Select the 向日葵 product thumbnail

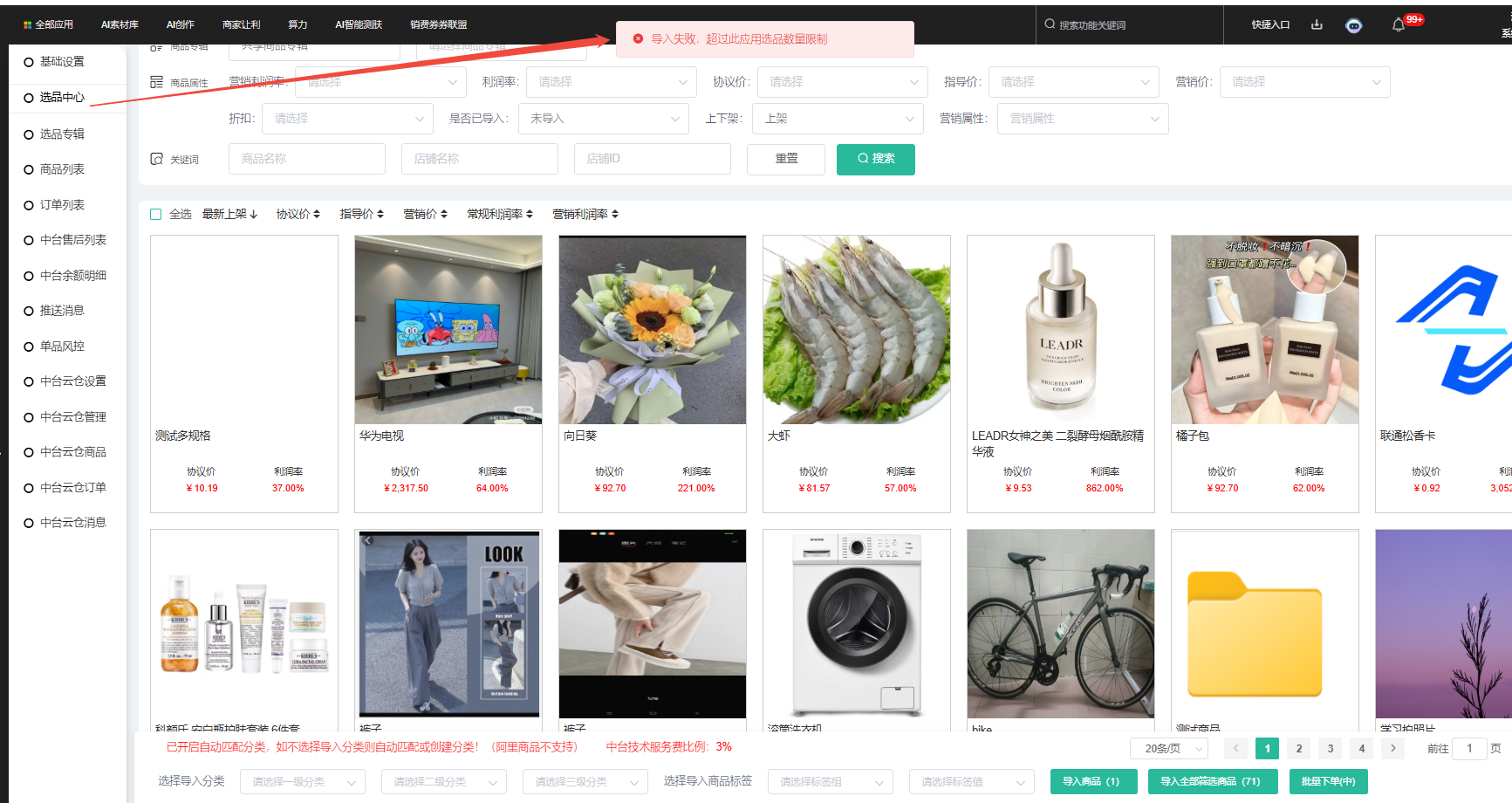tap(653, 330)
